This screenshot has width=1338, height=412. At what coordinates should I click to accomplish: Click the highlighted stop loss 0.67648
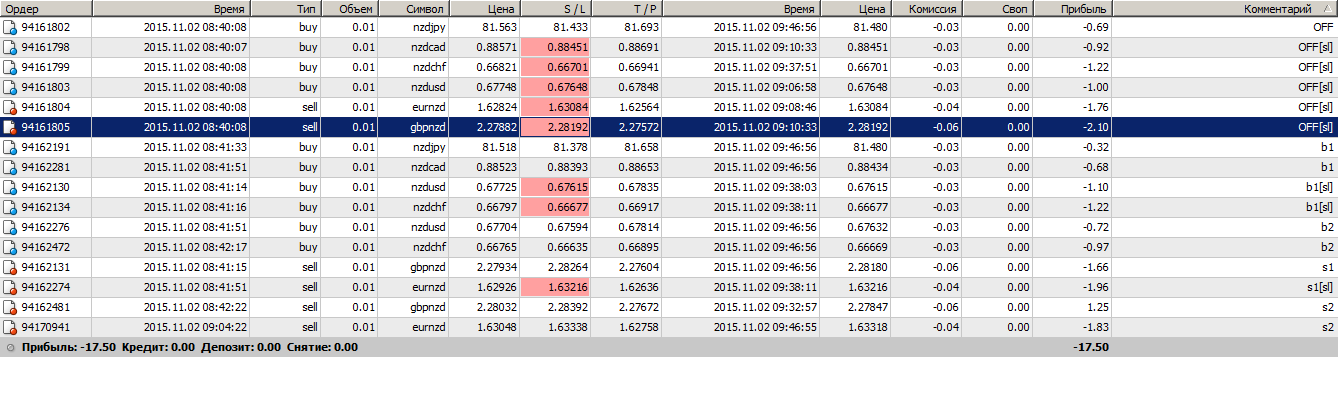click(x=556, y=87)
